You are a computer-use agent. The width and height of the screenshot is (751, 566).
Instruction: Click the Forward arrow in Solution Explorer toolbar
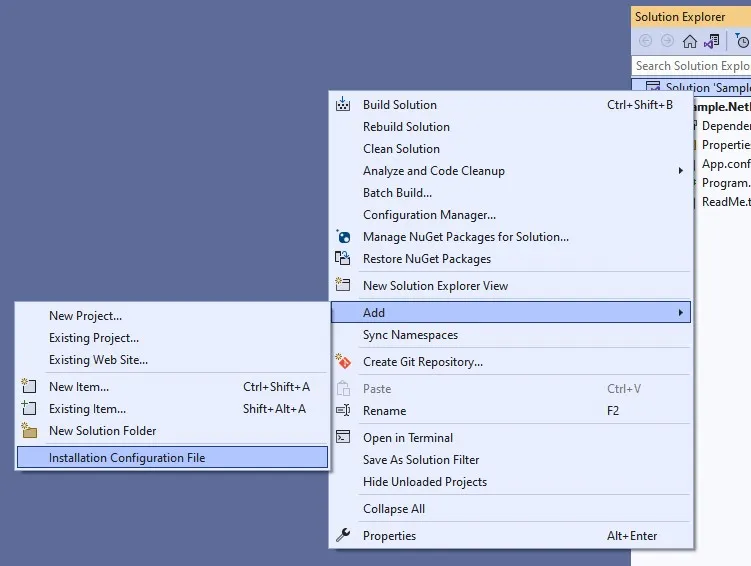pos(667,41)
